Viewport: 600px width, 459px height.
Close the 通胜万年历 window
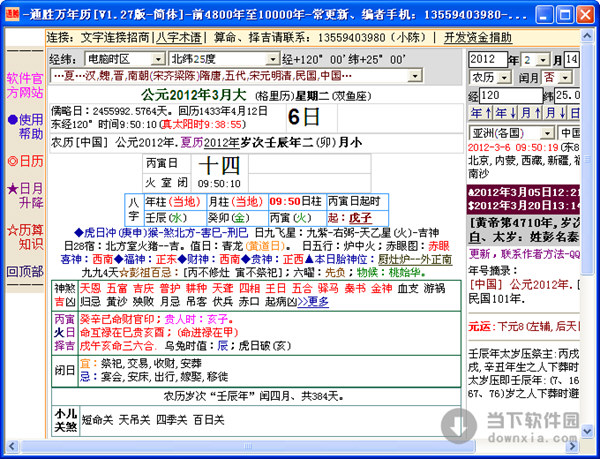click(585, 15)
